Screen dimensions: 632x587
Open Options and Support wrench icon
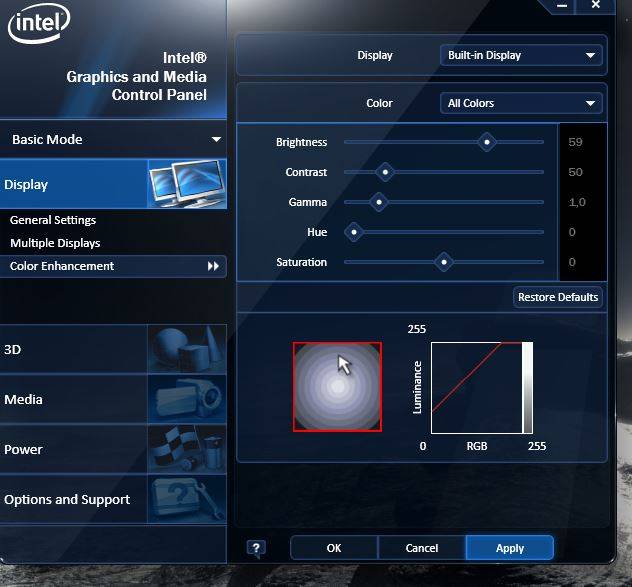(x=187, y=499)
